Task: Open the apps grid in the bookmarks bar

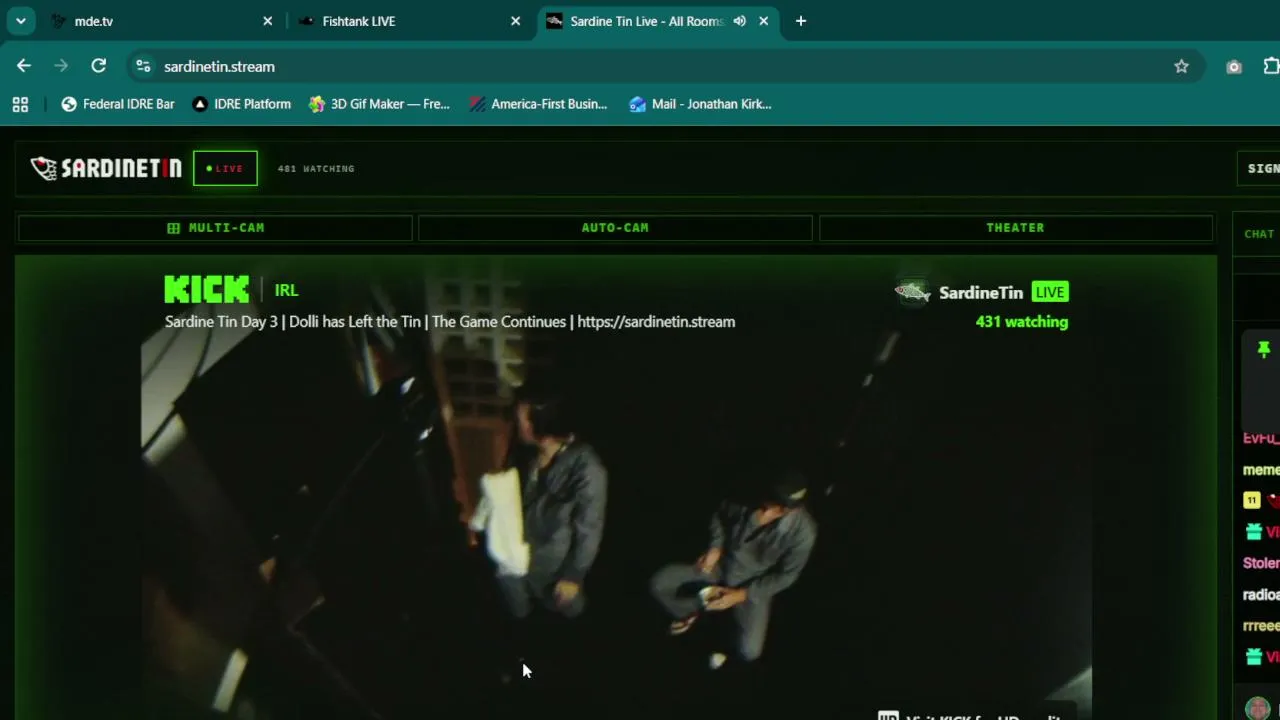Action: pyautogui.click(x=20, y=104)
